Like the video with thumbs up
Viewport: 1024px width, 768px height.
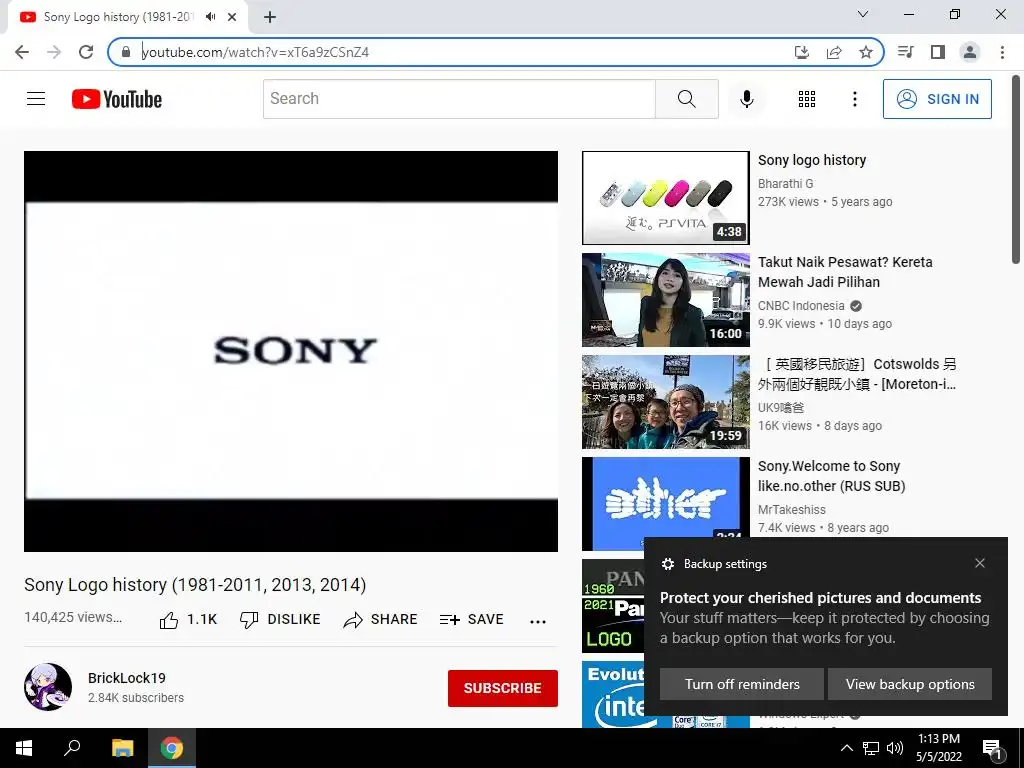click(x=188, y=619)
